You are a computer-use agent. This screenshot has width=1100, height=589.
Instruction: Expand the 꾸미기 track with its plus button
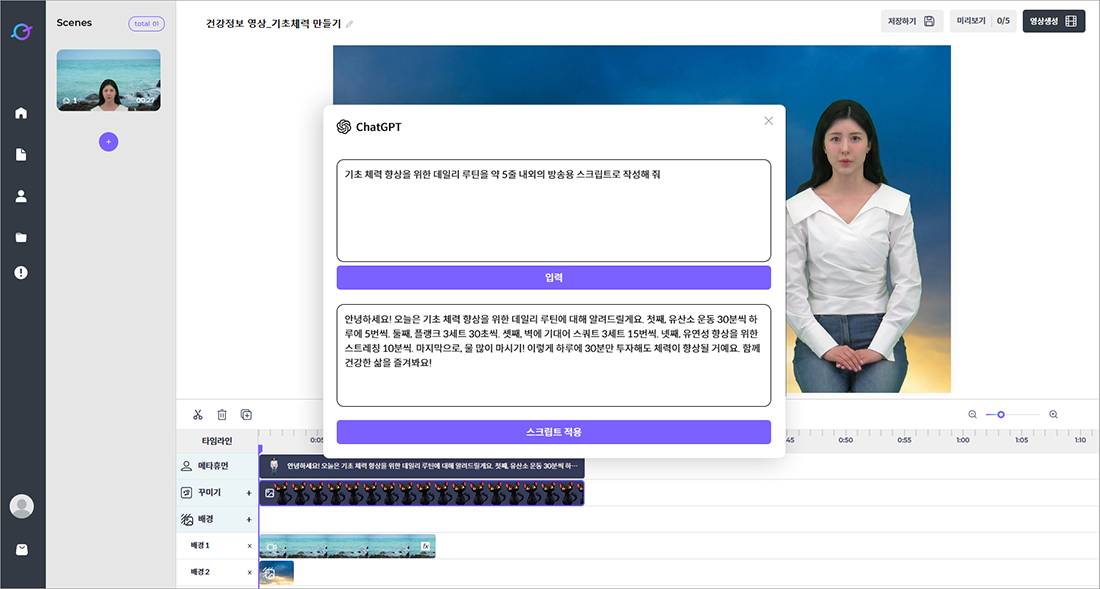[248, 492]
